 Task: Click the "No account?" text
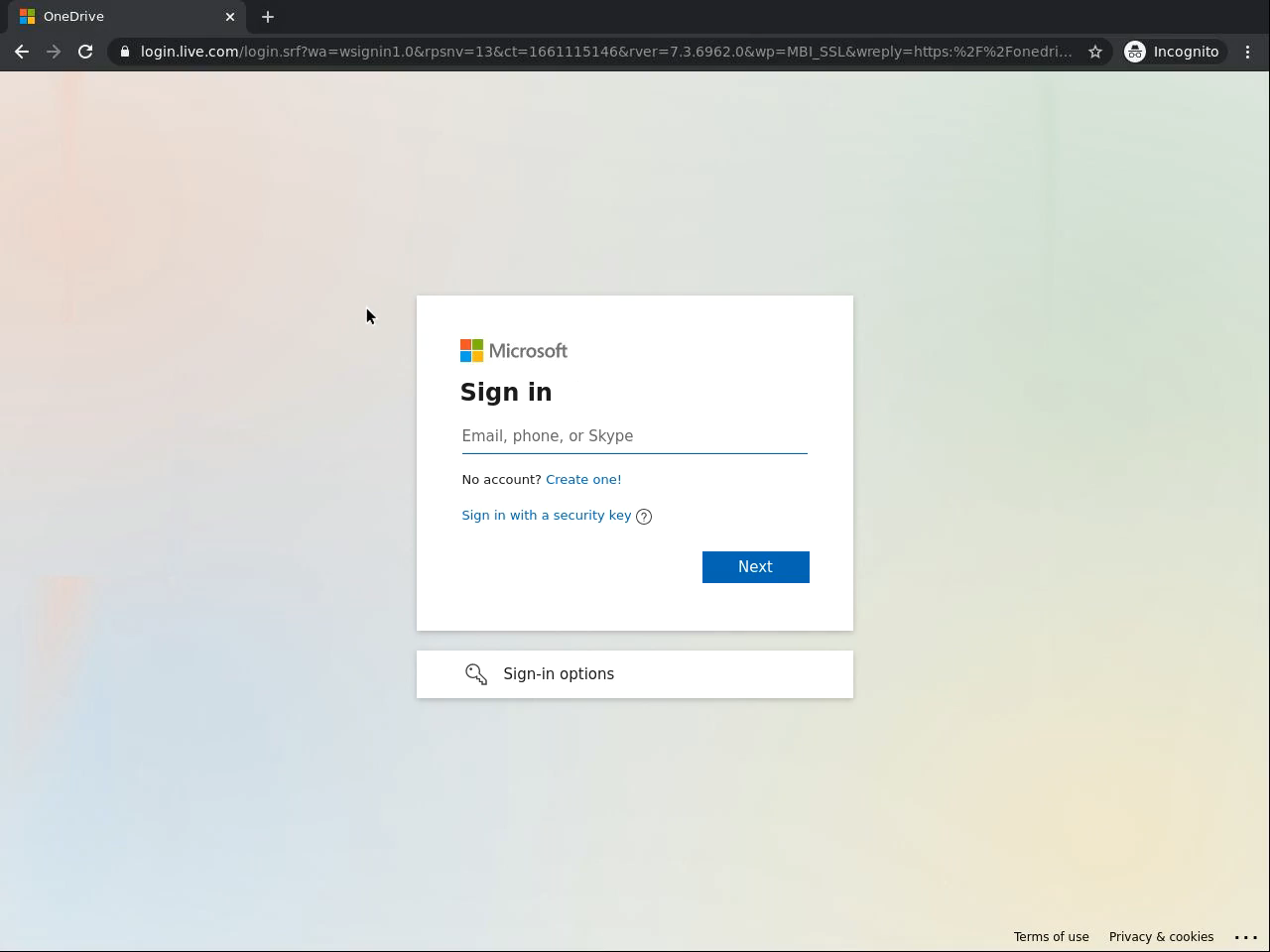point(501,479)
